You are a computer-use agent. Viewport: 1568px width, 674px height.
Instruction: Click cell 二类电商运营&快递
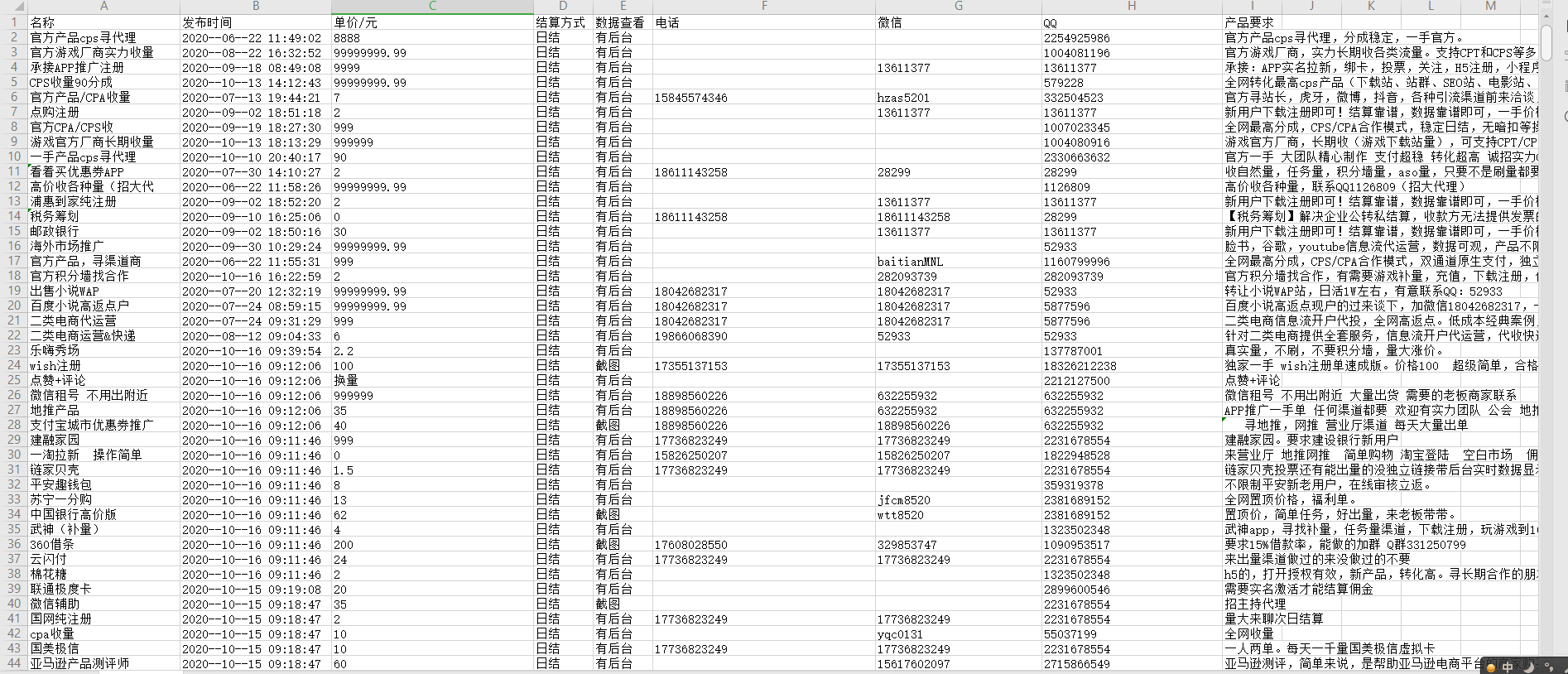click(103, 335)
